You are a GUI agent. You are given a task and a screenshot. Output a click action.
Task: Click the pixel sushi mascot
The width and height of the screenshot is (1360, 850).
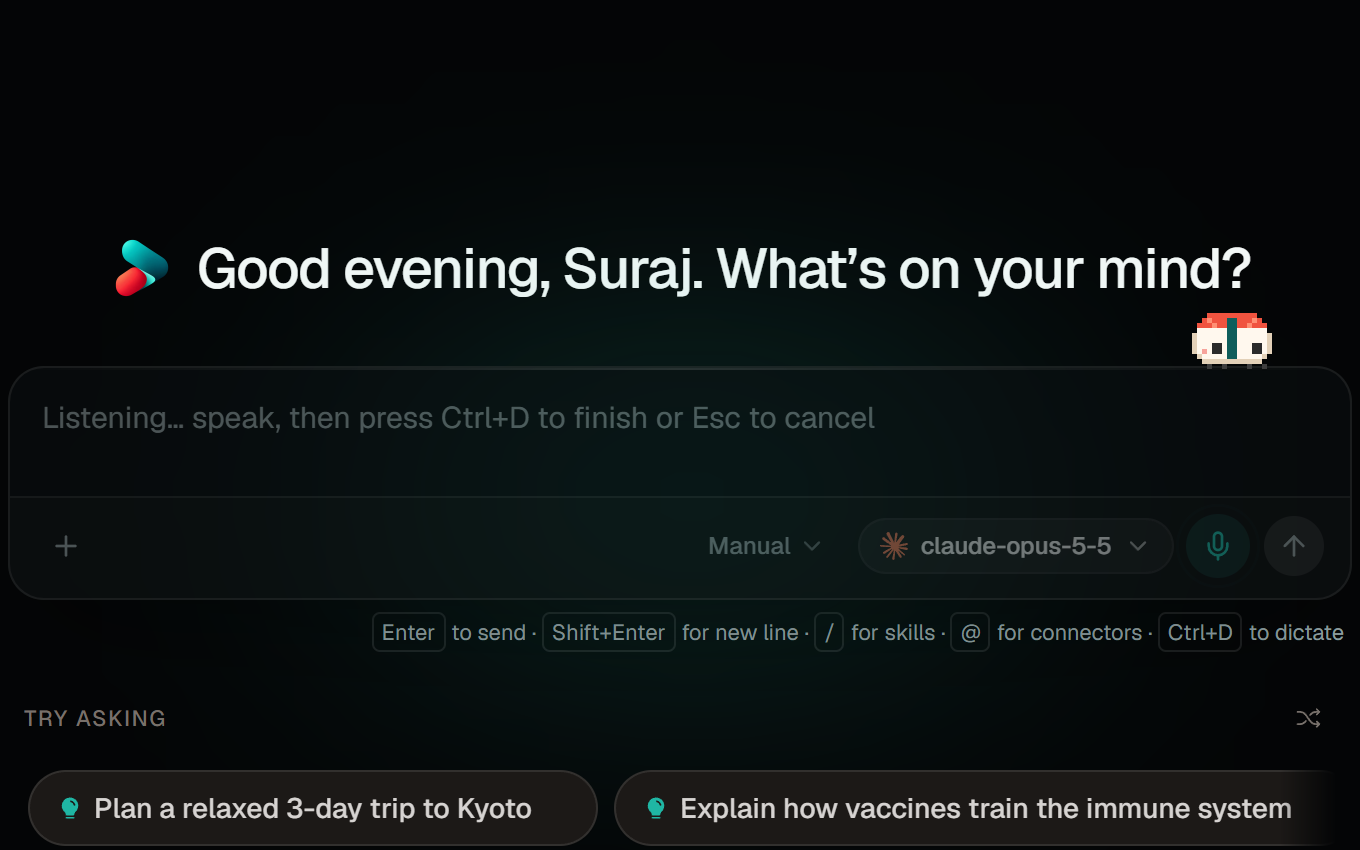[1232, 340]
